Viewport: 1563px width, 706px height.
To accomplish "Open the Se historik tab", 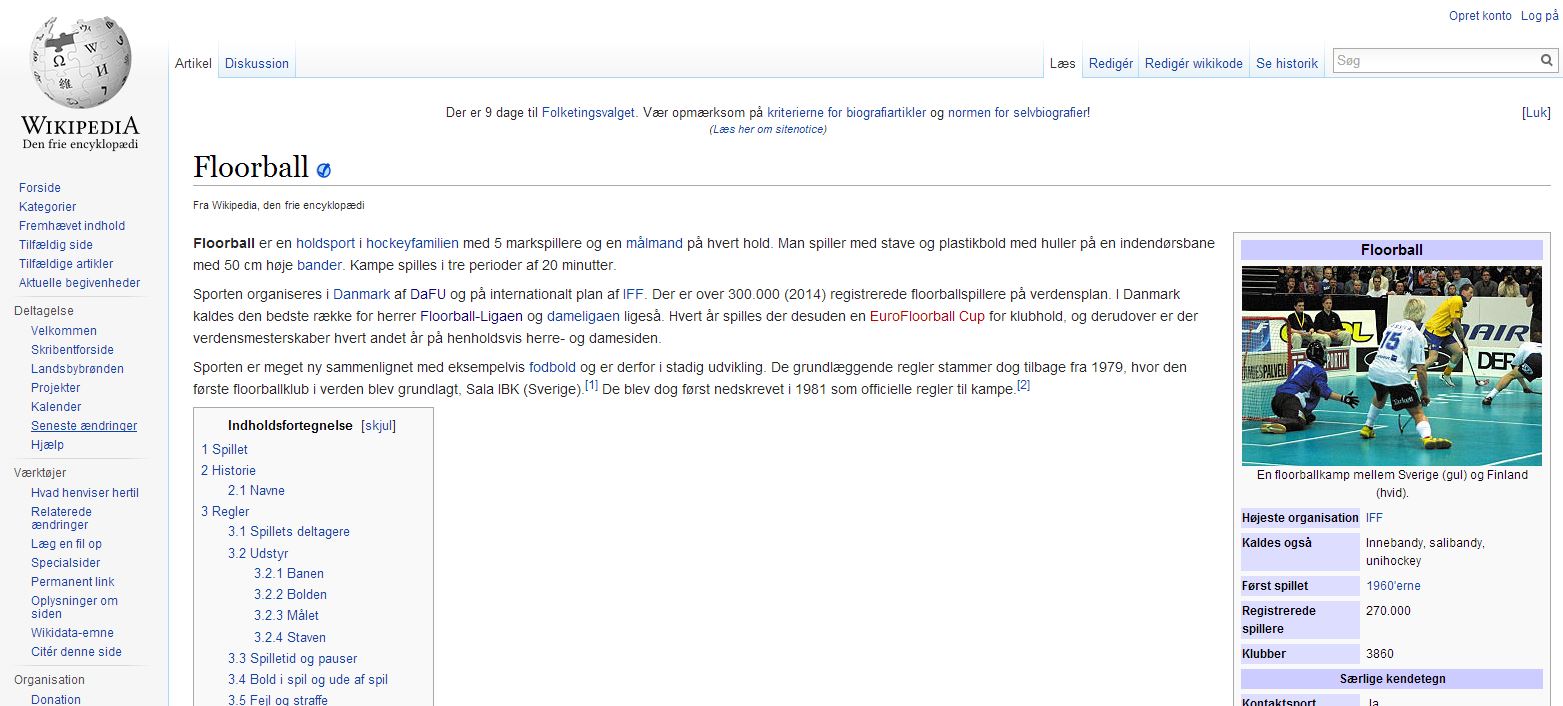I will (1286, 63).
